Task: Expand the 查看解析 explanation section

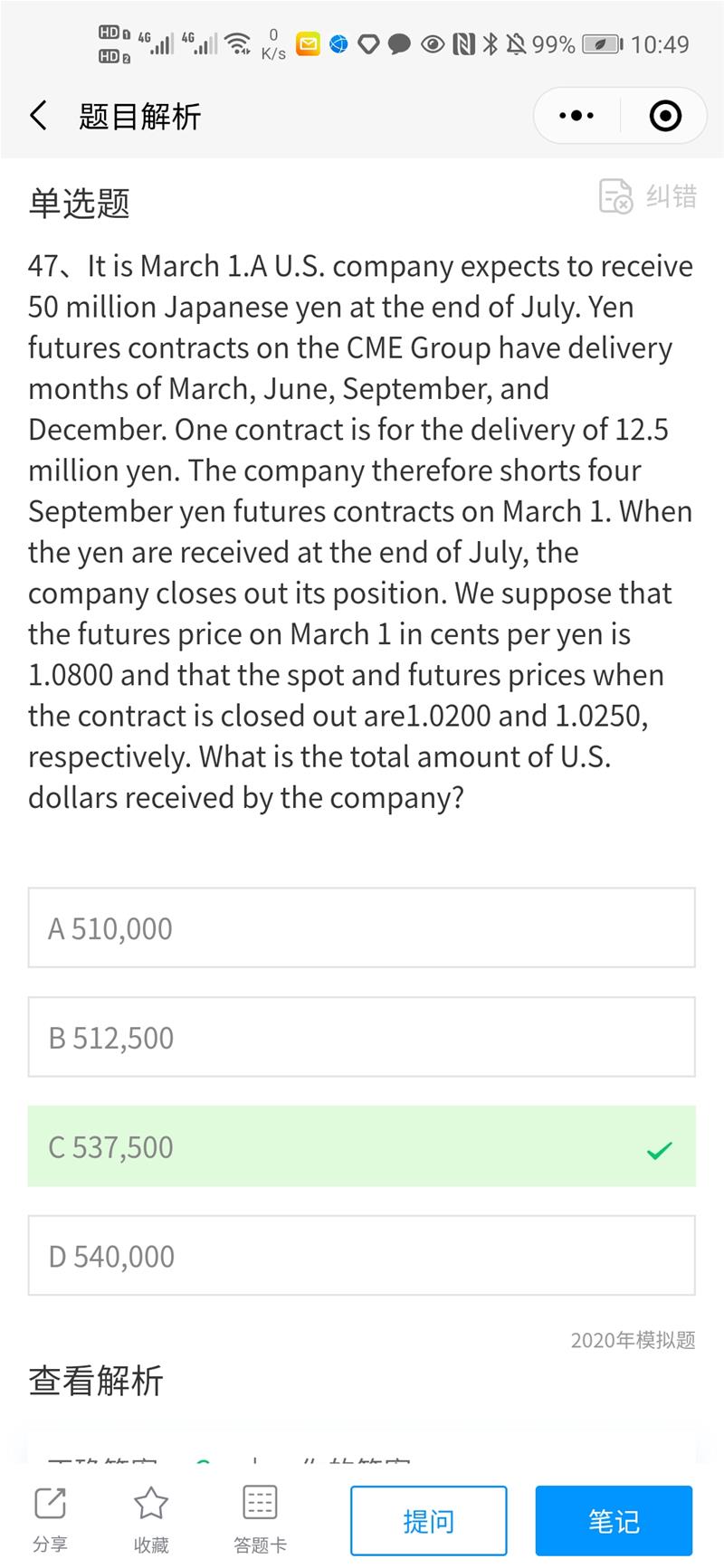Action: point(96,1382)
